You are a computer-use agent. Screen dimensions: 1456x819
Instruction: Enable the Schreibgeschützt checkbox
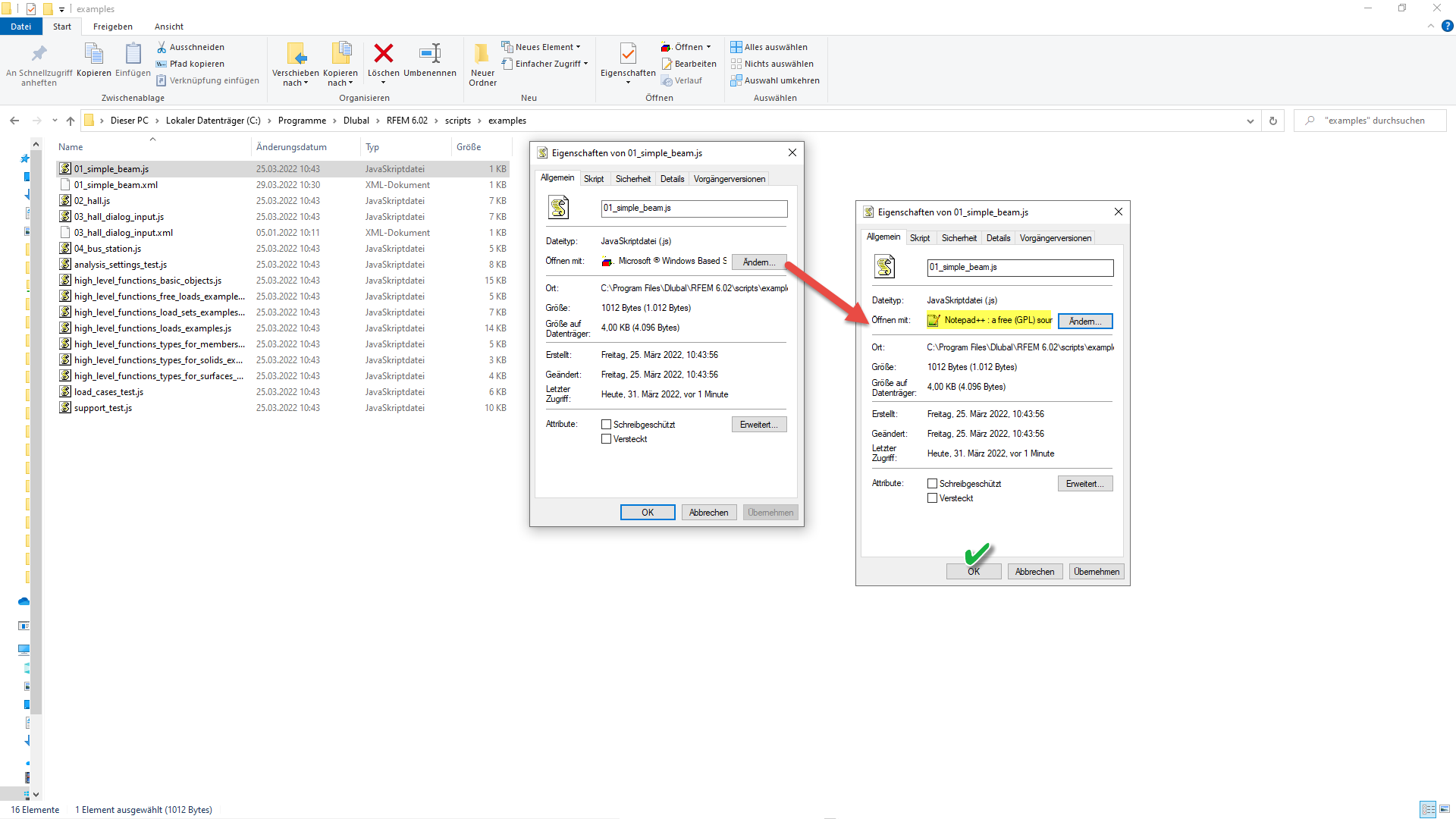[x=607, y=424]
